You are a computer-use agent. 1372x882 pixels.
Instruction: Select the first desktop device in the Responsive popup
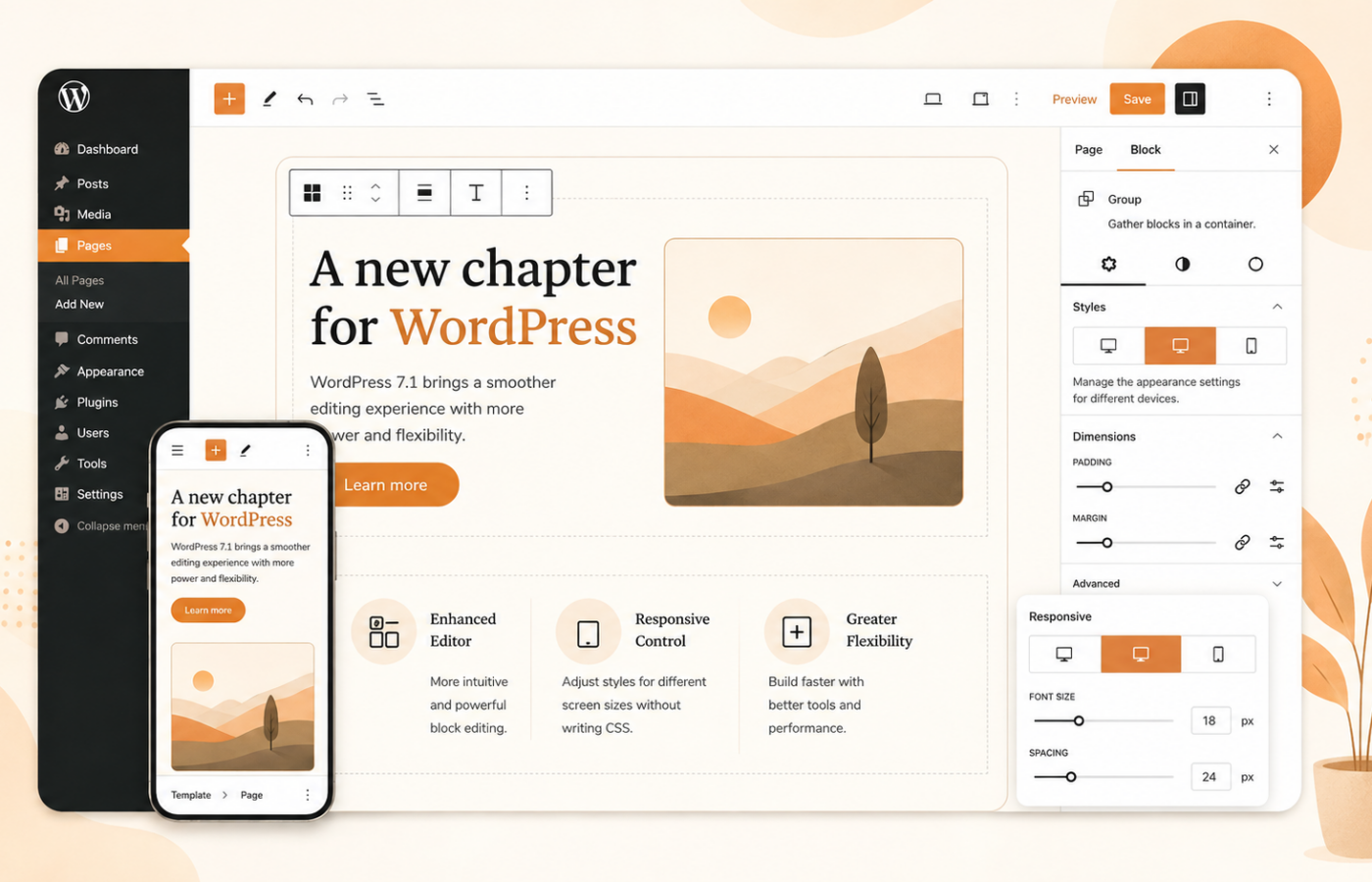click(x=1064, y=655)
